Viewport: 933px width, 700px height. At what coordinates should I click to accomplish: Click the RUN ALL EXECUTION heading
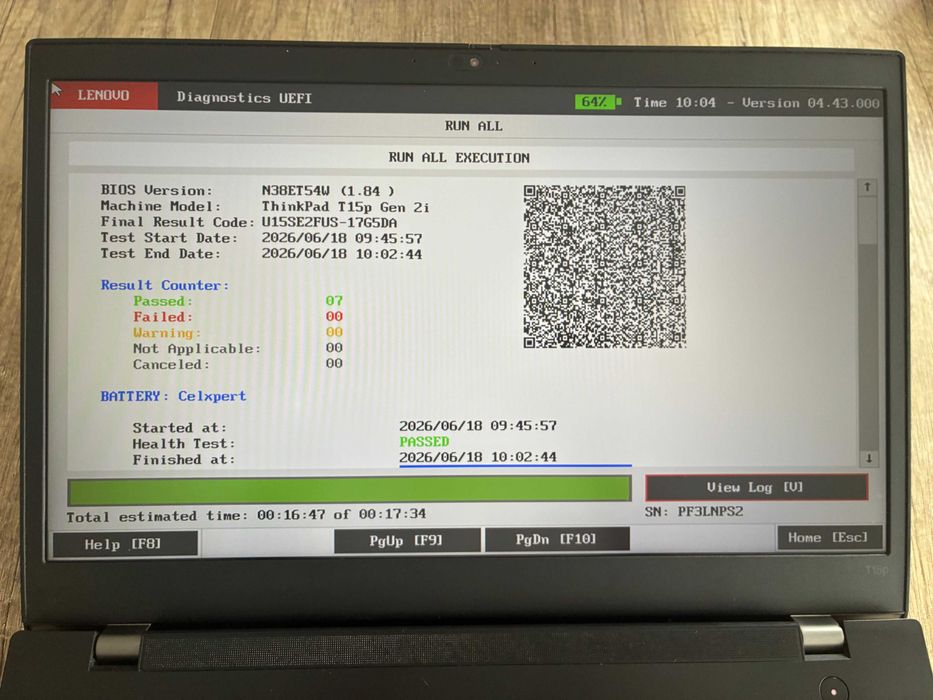click(459, 158)
